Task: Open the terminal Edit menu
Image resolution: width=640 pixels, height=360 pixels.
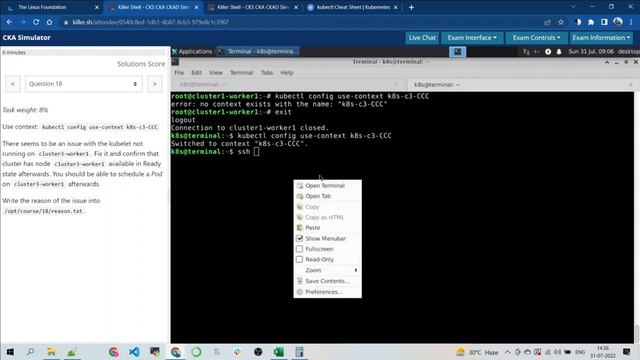Action: 196,73
